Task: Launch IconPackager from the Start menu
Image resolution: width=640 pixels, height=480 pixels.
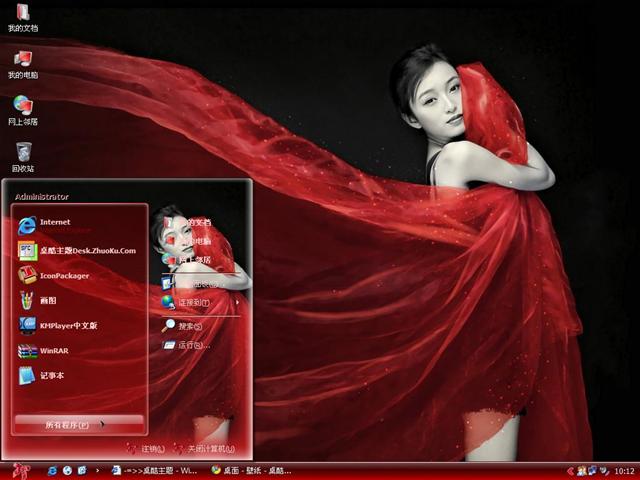Action: 64,275
